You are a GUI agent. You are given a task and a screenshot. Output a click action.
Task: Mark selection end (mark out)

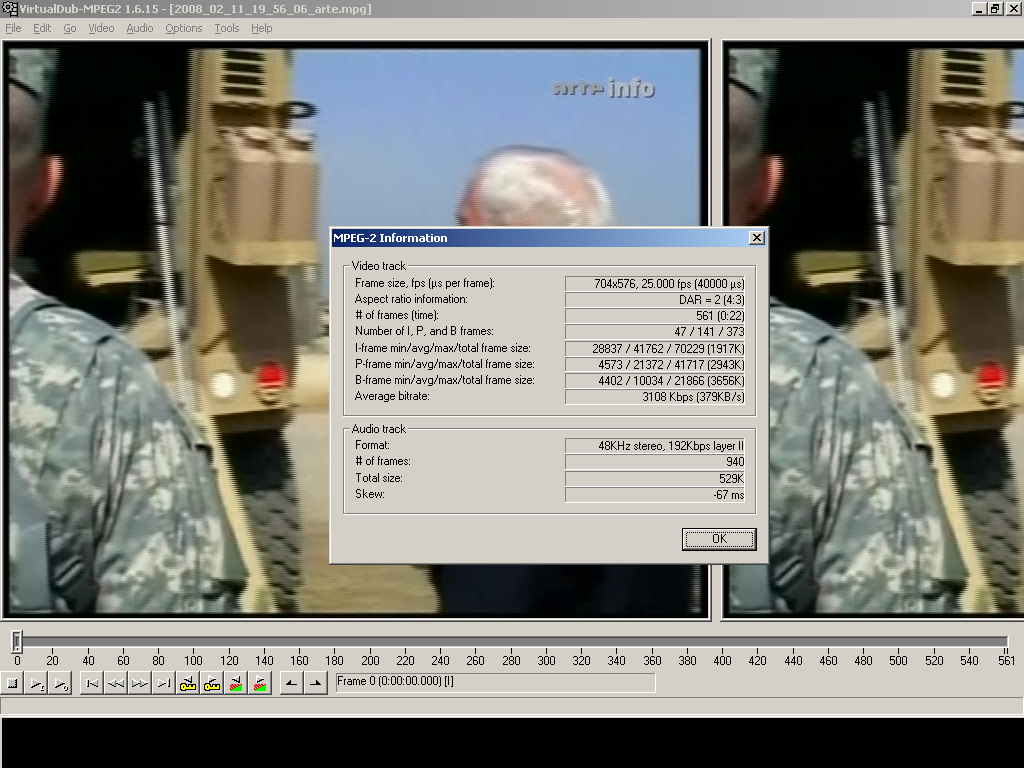(314, 683)
